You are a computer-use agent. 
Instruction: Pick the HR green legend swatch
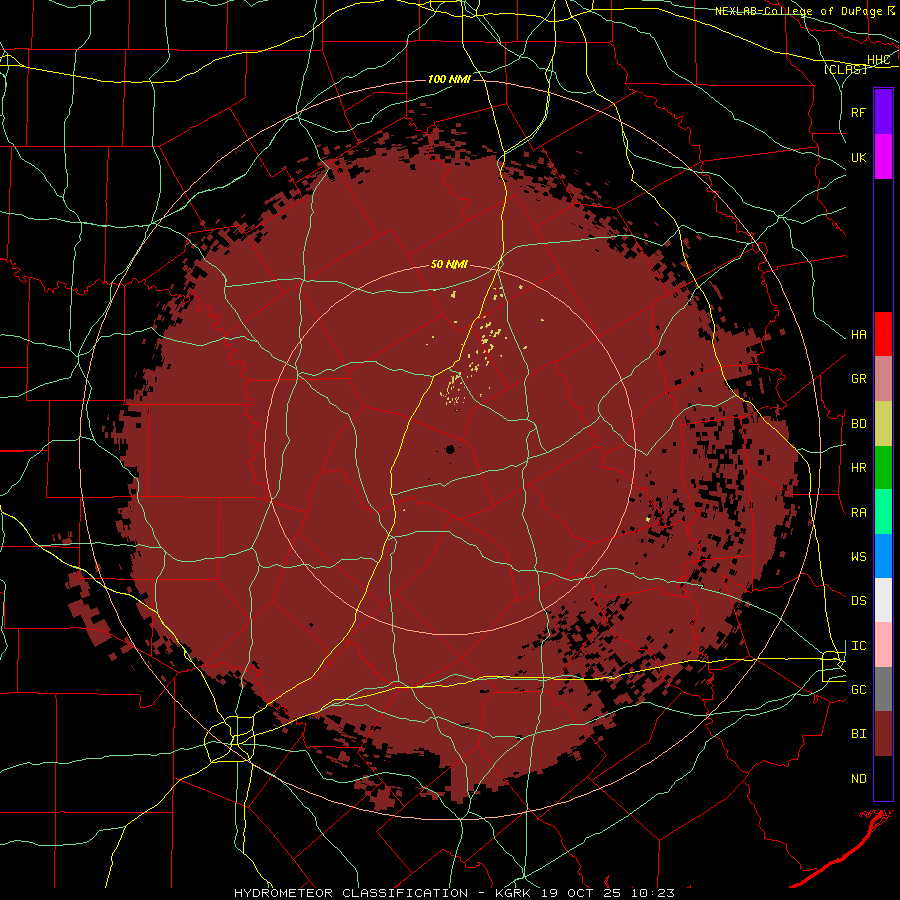pos(883,467)
